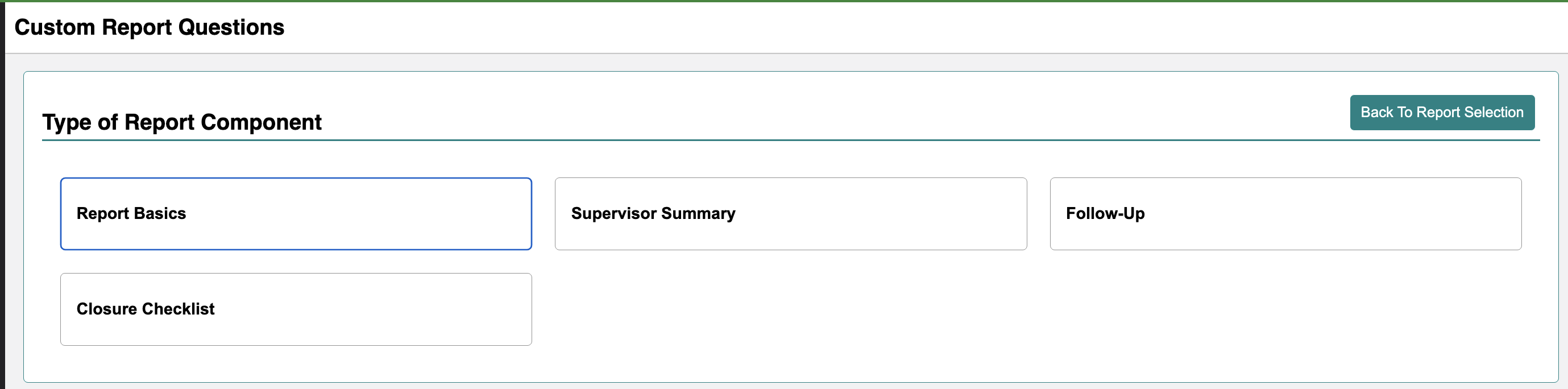
Task: Click the Closure Checklist label text
Action: [146, 309]
